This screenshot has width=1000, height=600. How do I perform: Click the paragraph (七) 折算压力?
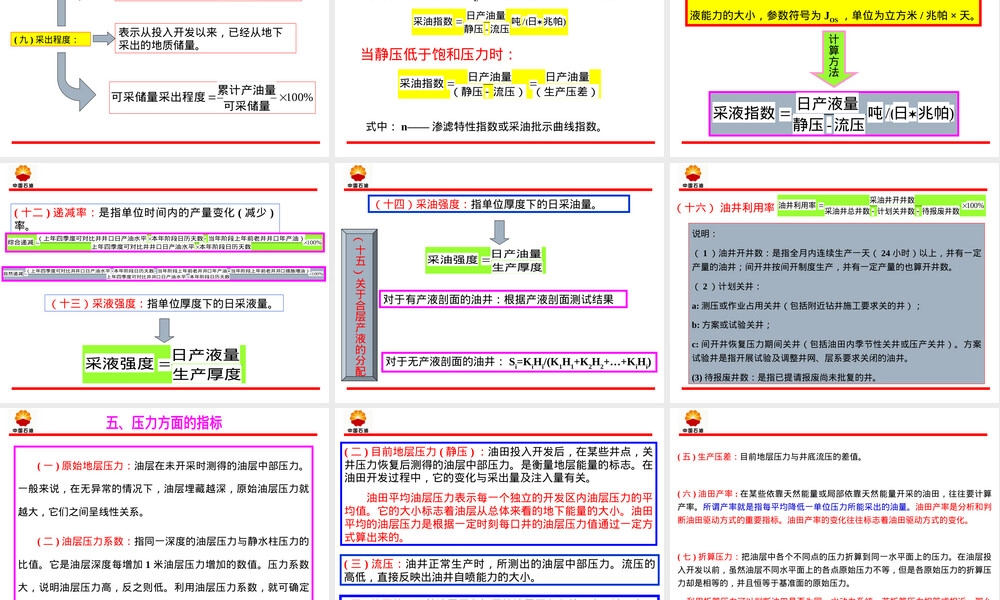tap(834, 569)
